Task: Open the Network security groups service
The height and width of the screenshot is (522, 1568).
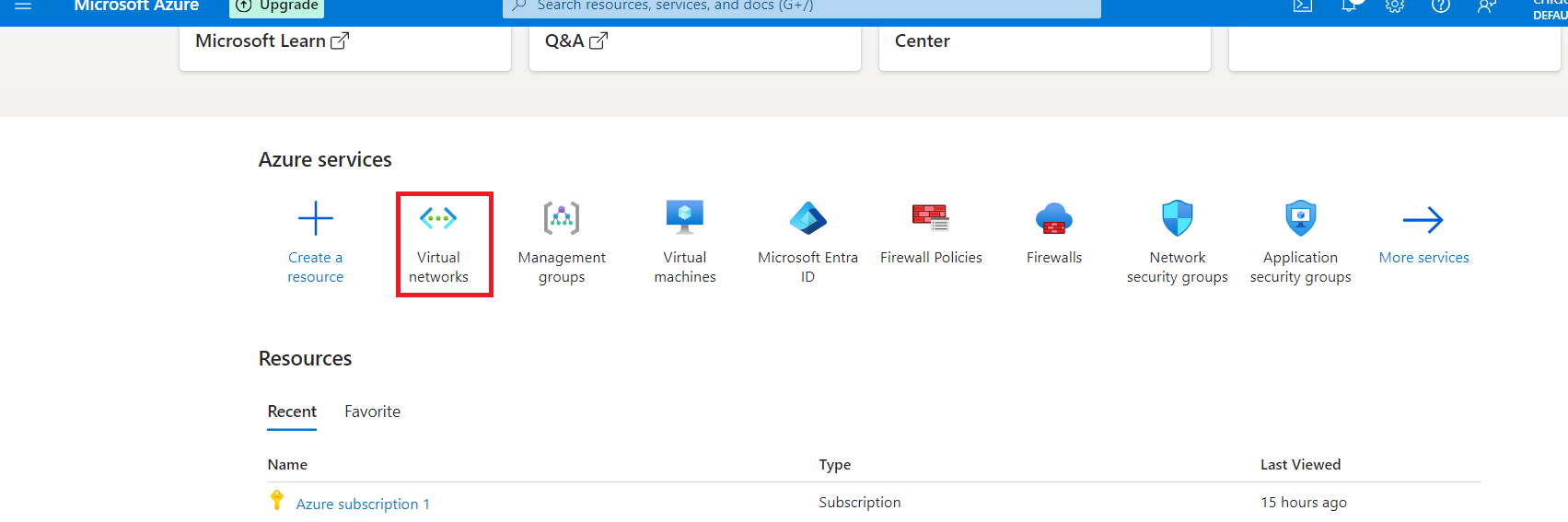Action: [1177, 219]
